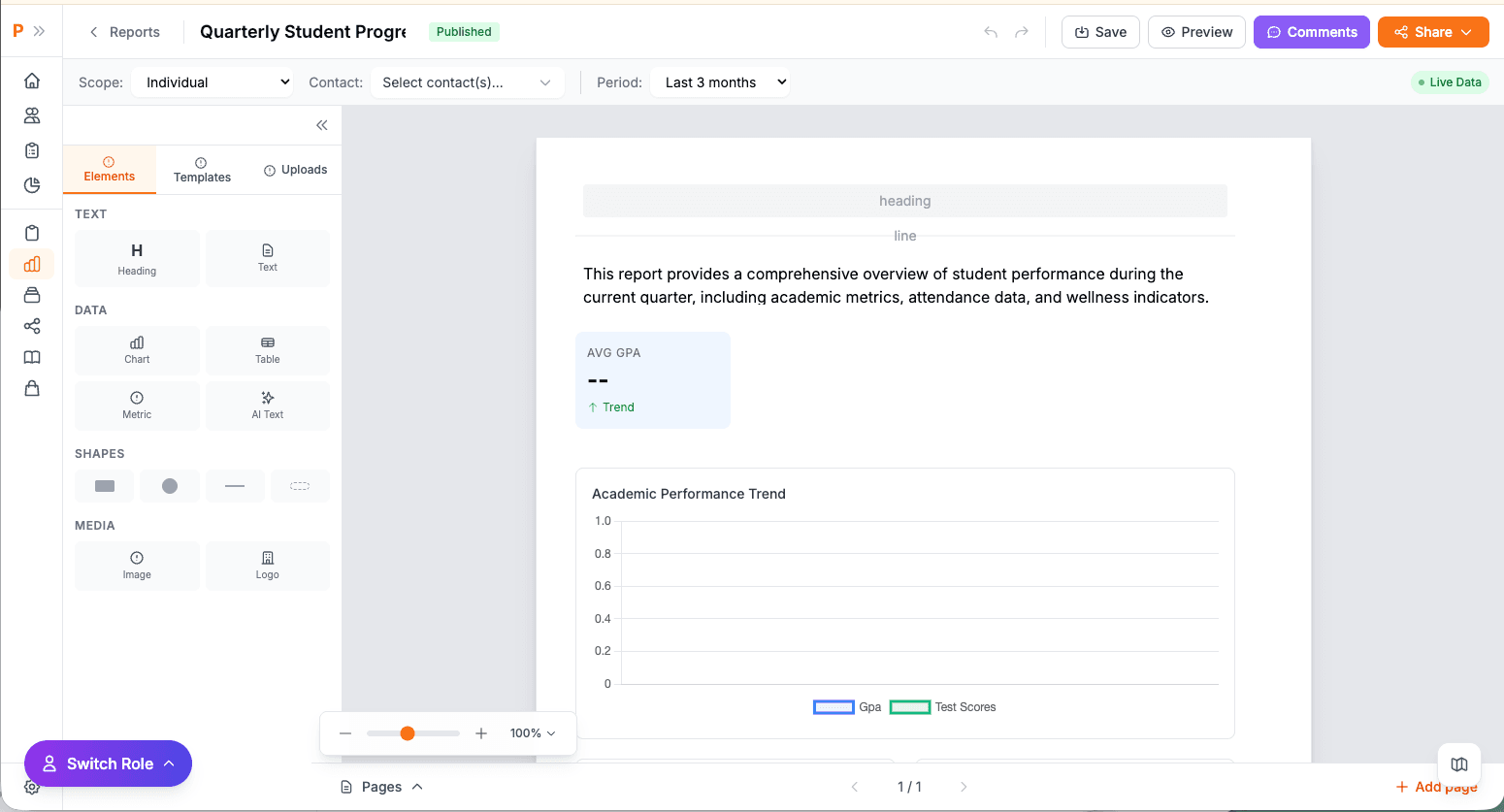1504x812 pixels.
Task: Change the Period from Last 3 months
Action: tap(720, 81)
